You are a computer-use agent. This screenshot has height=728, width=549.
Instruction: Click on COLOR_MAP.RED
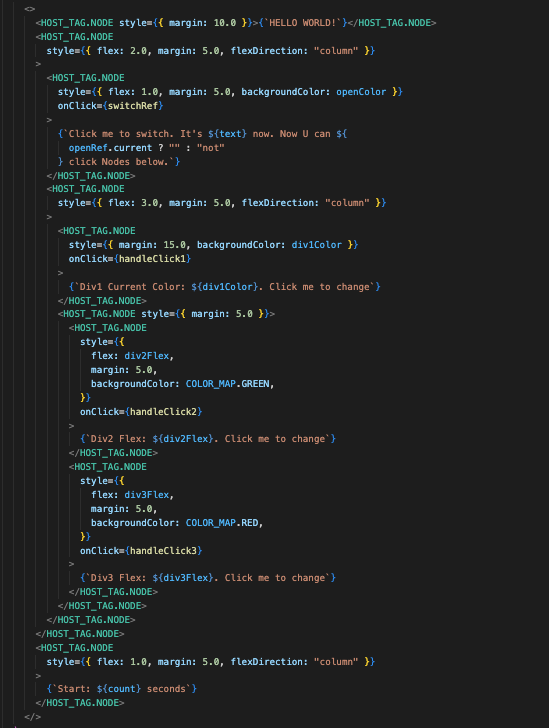point(222,523)
